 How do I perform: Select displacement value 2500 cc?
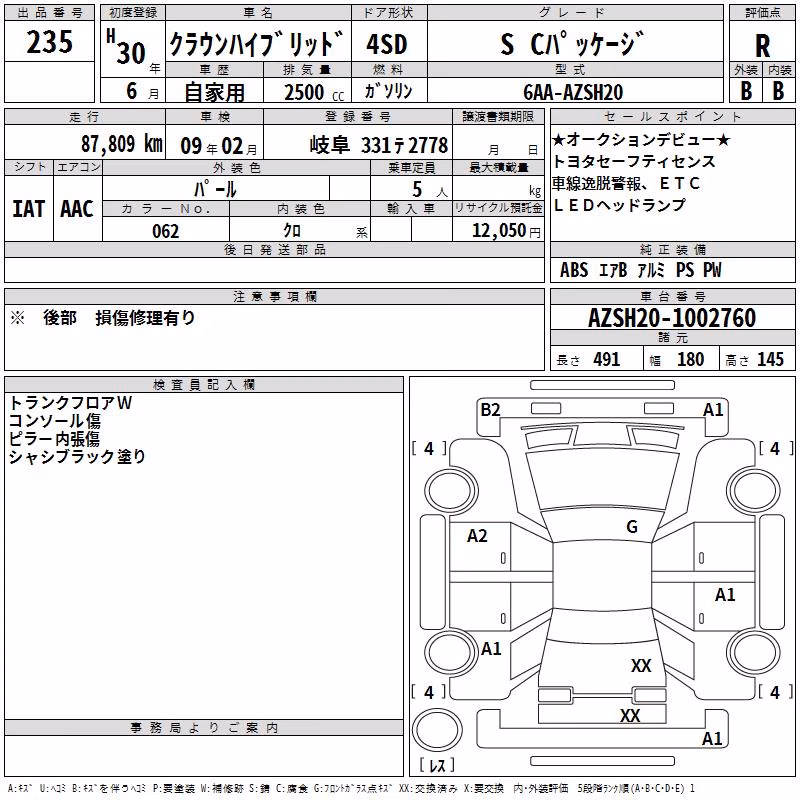pyautogui.click(x=314, y=92)
